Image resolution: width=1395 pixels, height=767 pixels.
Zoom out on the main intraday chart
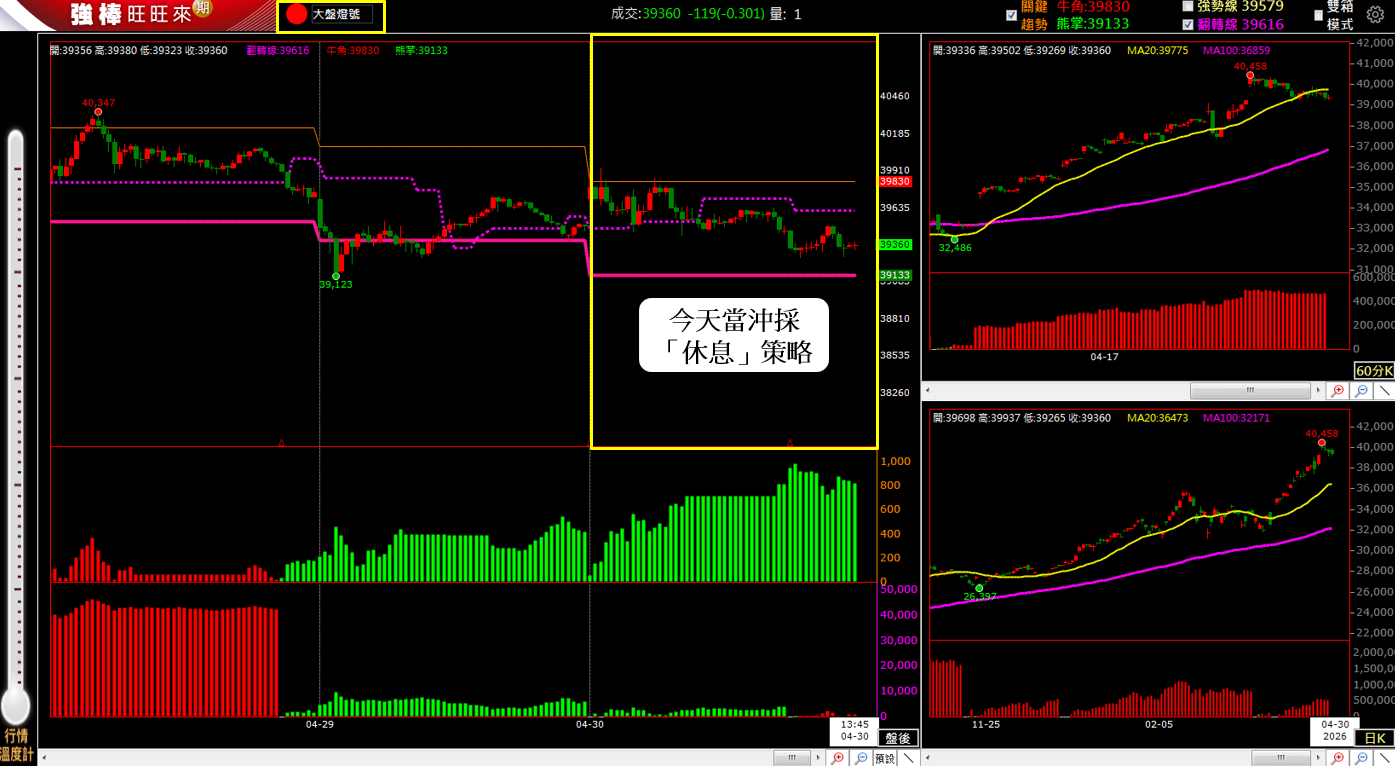tap(860, 758)
